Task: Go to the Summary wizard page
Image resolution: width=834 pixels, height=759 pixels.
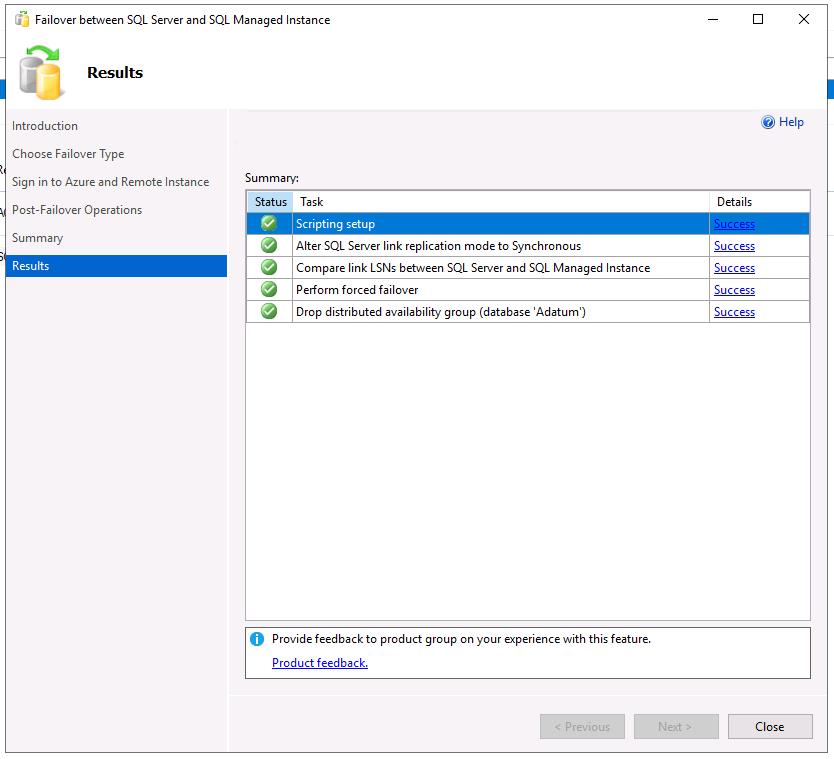Action: [x=37, y=238]
